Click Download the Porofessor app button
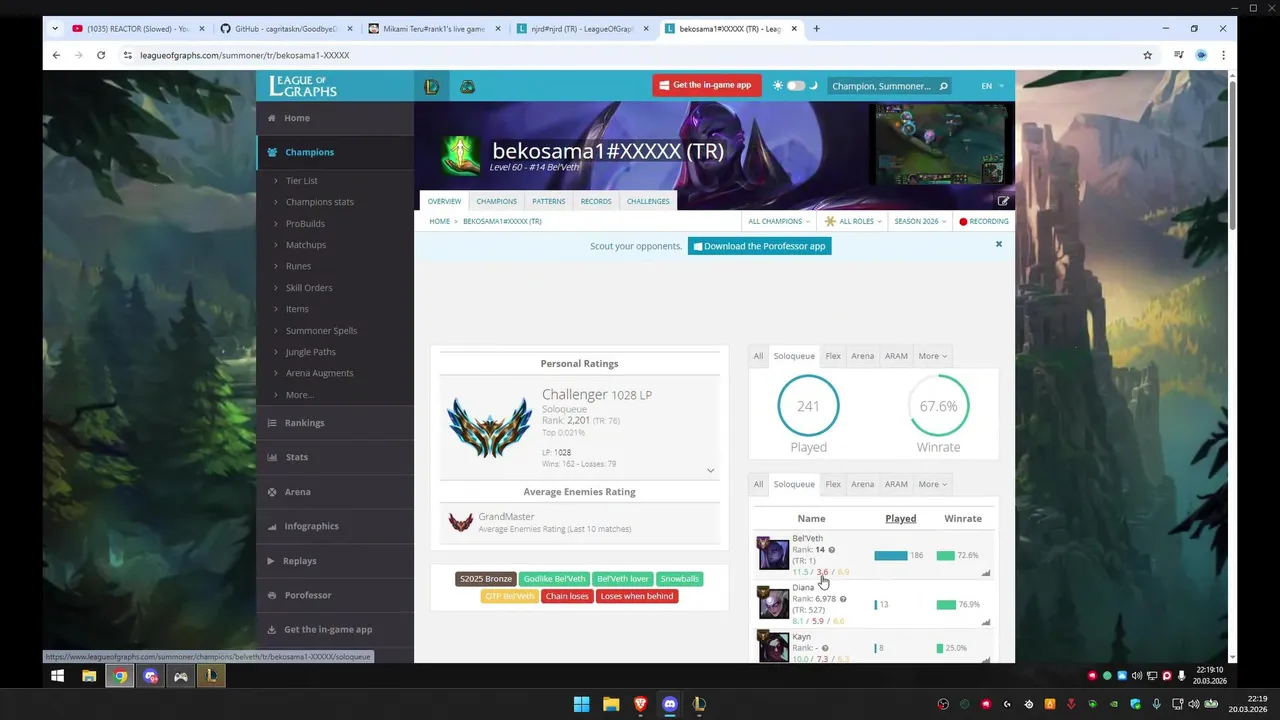Screen dimensions: 1280x720 (759, 246)
